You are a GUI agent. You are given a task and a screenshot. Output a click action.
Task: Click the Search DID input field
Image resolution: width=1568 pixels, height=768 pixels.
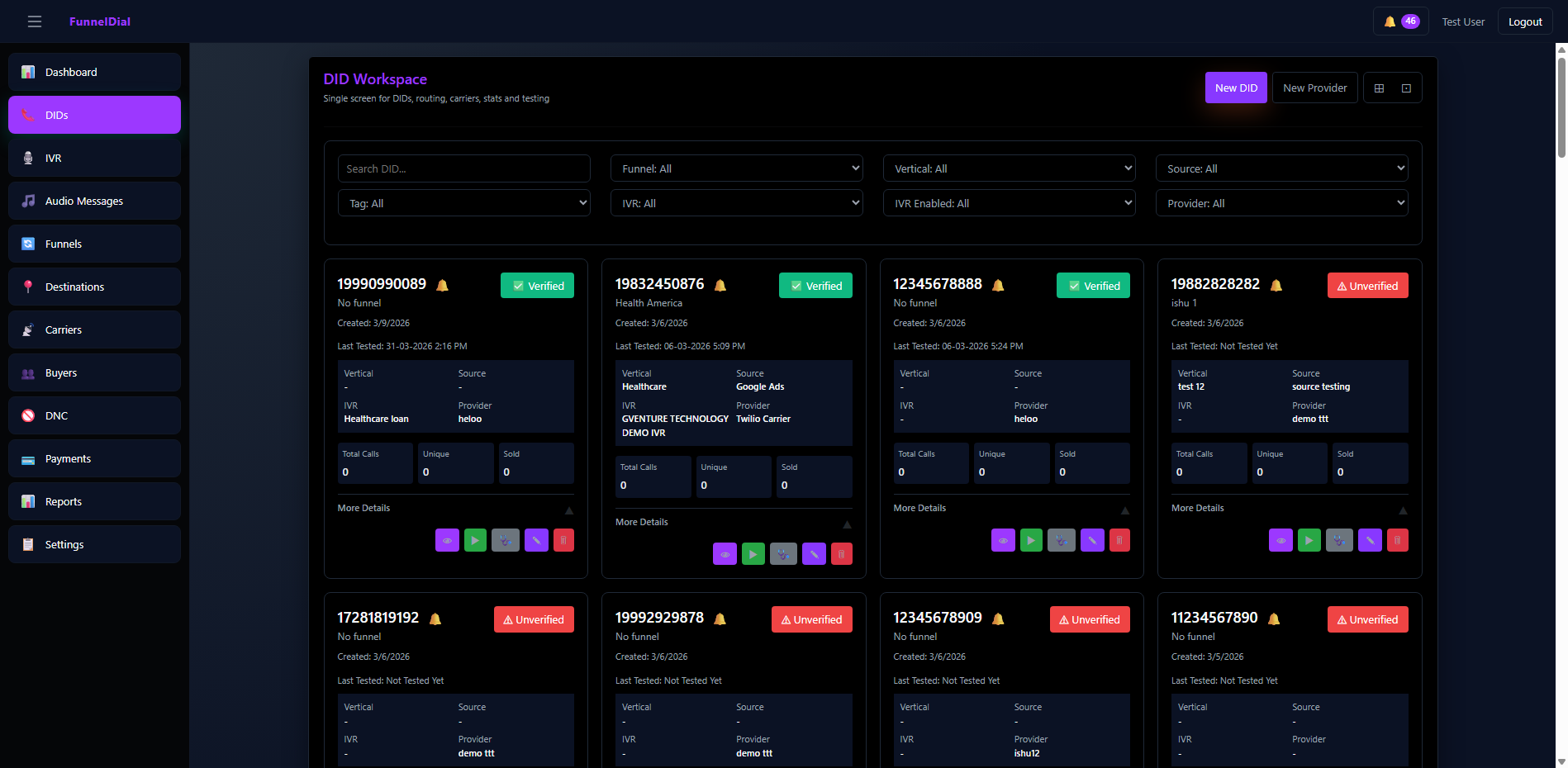tap(463, 168)
